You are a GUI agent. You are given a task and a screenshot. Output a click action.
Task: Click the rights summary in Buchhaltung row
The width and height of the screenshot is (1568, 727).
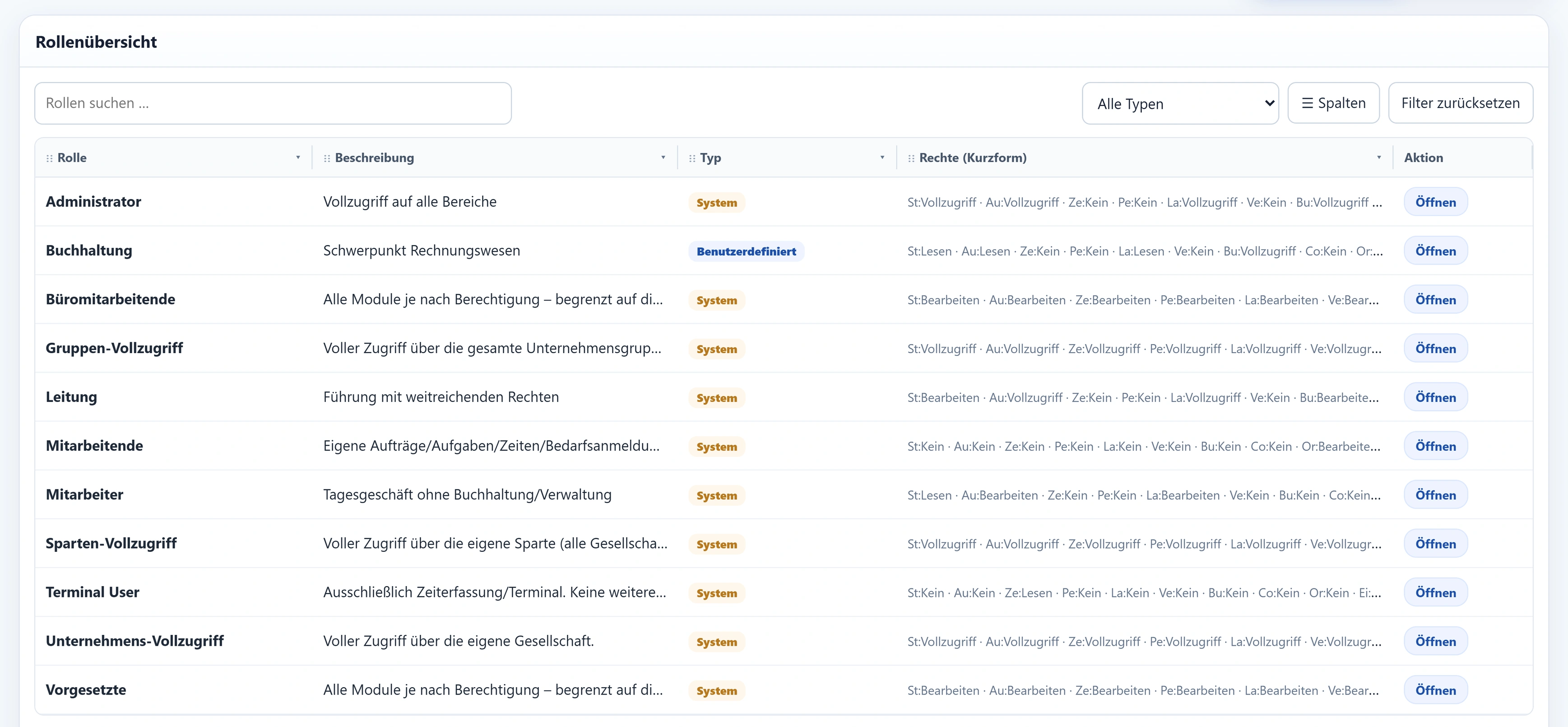pos(1145,252)
